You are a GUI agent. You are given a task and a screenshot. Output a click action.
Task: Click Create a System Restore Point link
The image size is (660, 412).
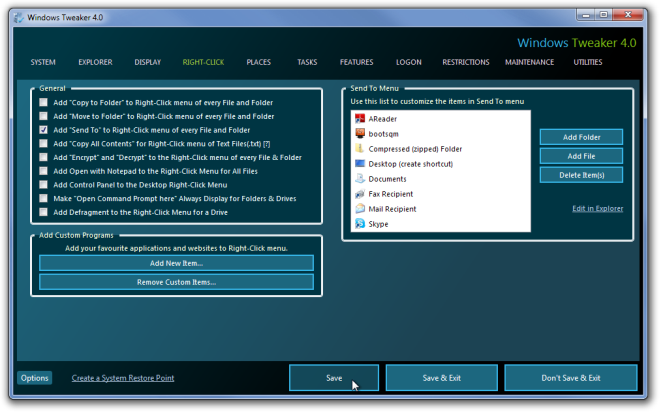122,378
